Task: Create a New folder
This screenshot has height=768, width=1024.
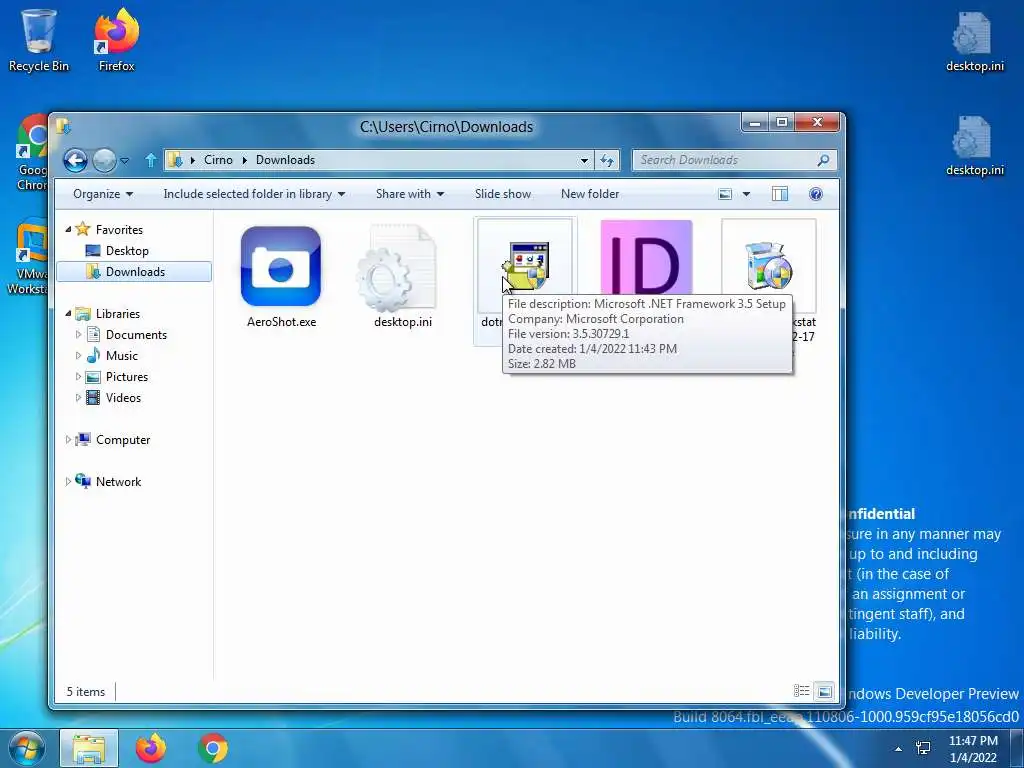Action: 590,194
